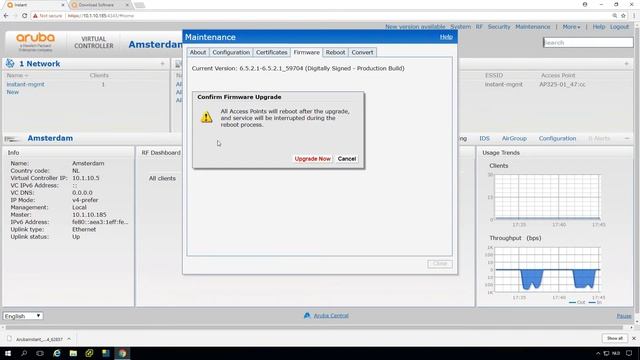Switch to the Download Software browser tab
The height and width of the screenshot is (360, 640).
99,5
